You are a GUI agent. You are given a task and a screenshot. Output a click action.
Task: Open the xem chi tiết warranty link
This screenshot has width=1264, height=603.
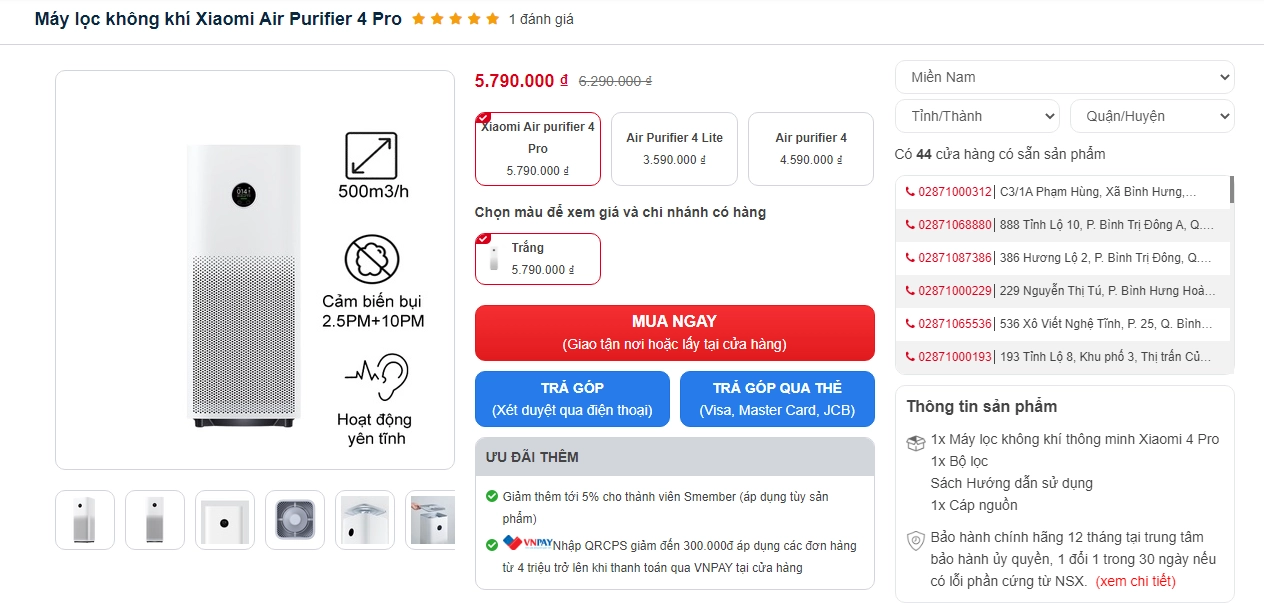pyautogui.click(x=1135, y=581)
